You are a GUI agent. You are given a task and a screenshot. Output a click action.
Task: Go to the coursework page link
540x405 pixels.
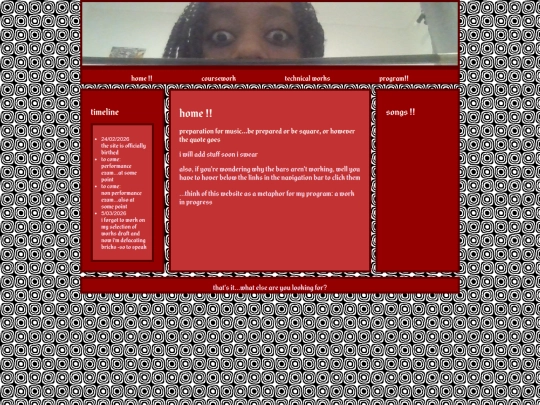pyautogui.click(x=219, y=78)
